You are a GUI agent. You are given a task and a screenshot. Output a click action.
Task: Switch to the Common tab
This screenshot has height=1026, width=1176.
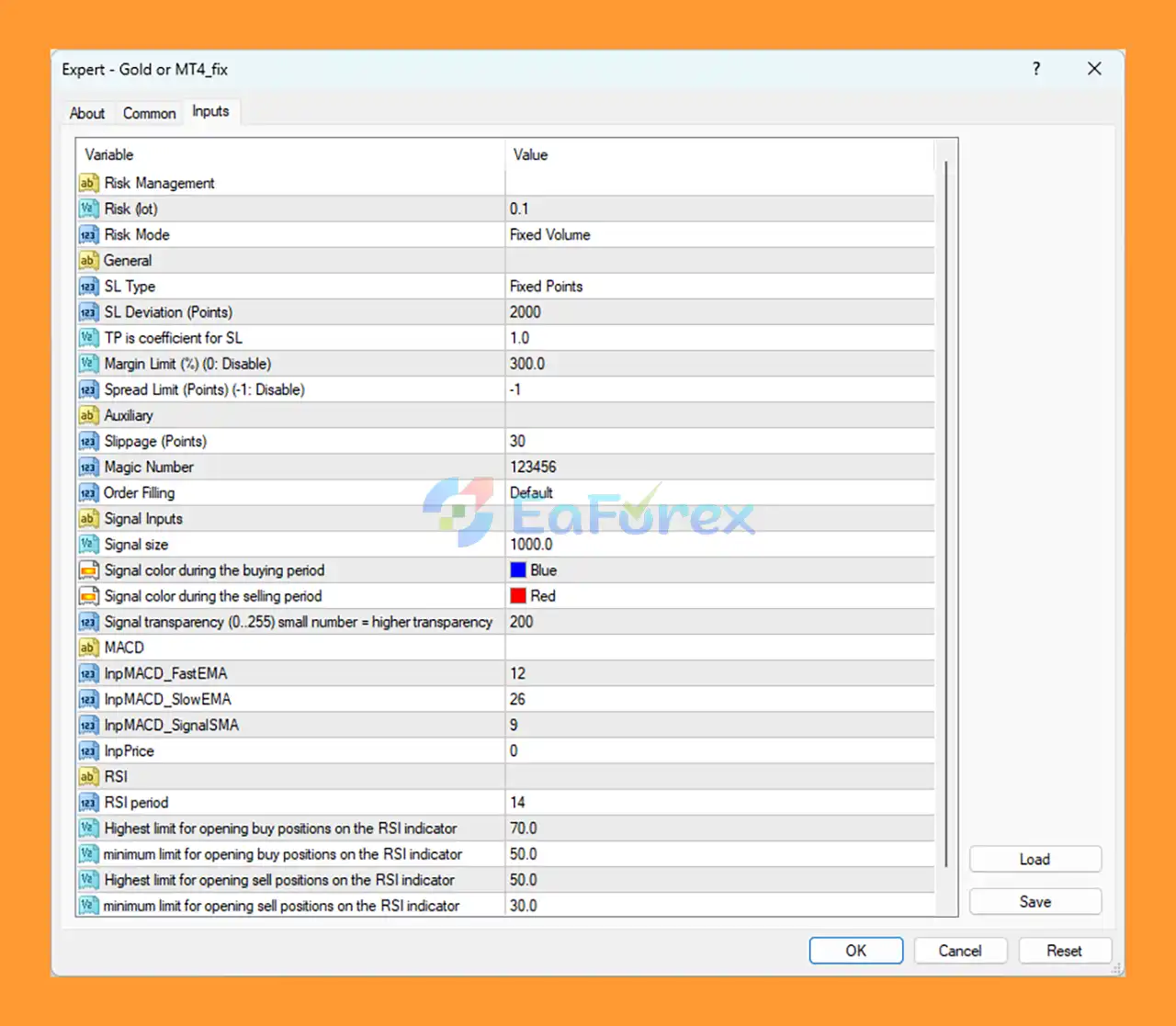click(149, 113)
